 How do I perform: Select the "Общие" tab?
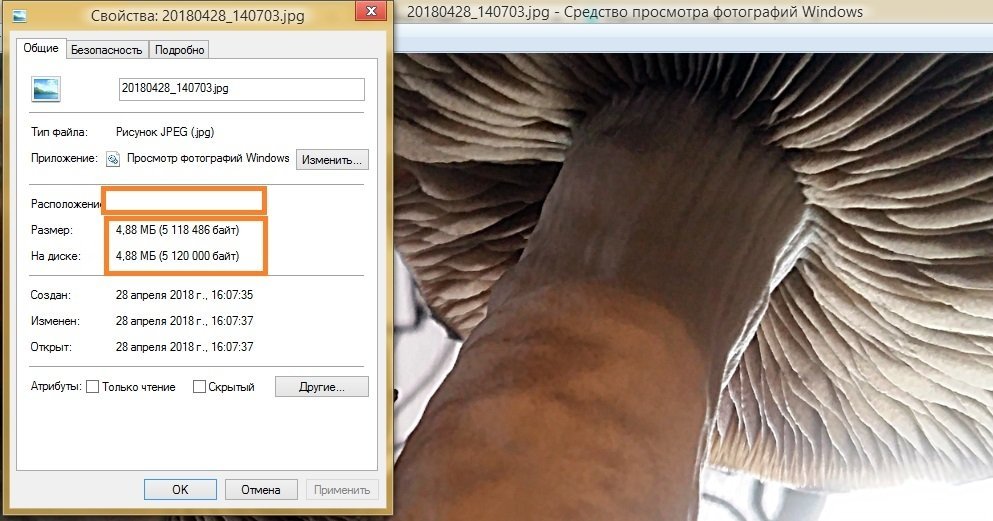41,48
